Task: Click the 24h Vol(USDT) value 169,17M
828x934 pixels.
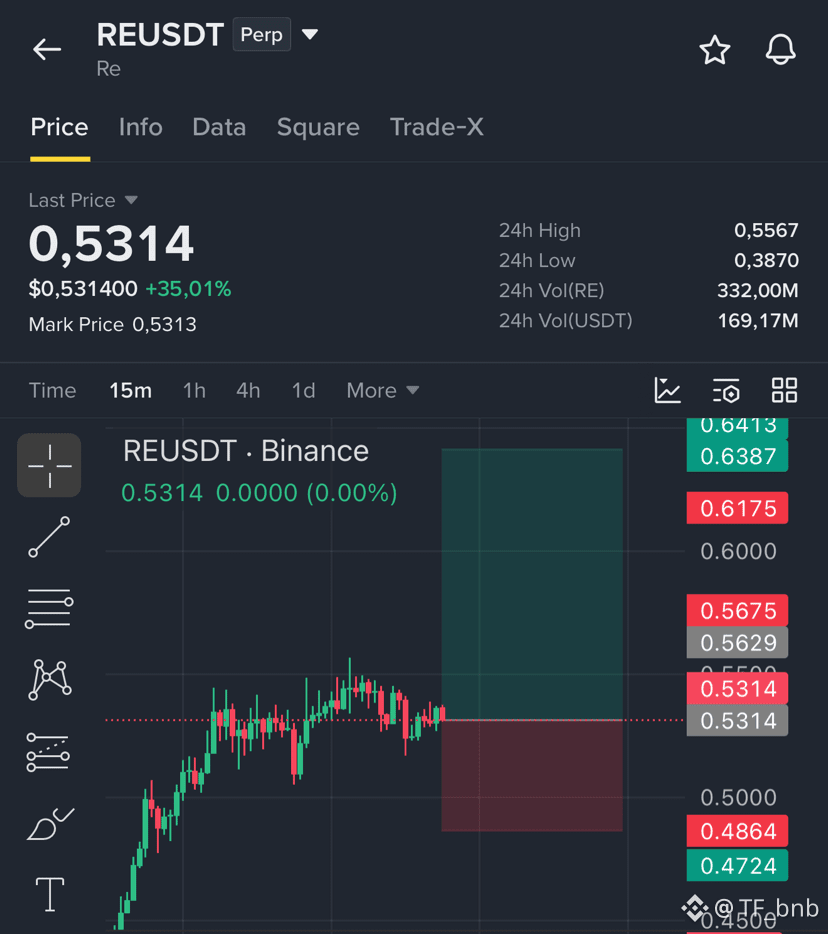Action: point(758,321)
